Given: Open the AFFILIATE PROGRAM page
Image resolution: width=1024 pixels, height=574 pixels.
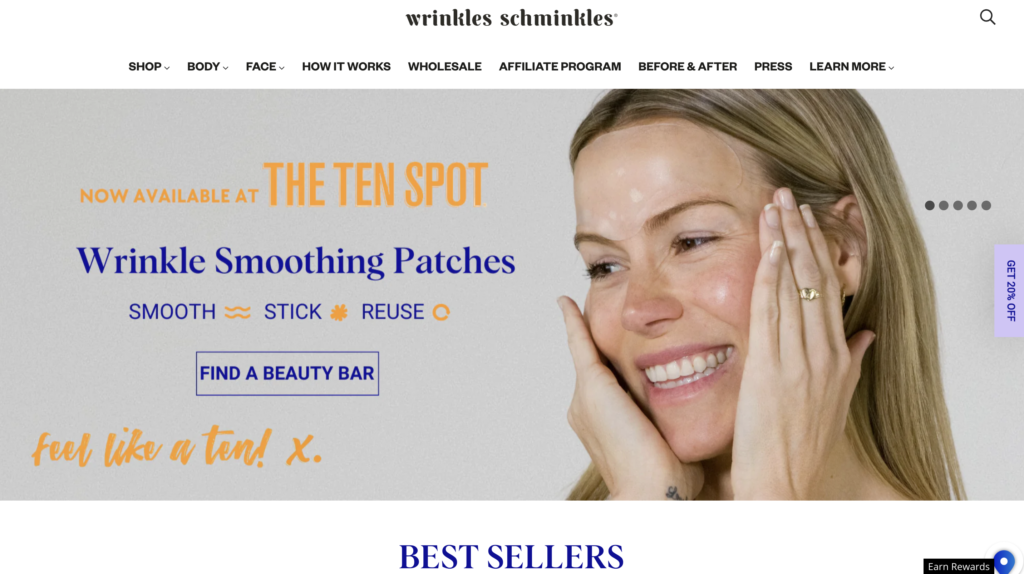Looking at the screenshot, I should (560, 67).
